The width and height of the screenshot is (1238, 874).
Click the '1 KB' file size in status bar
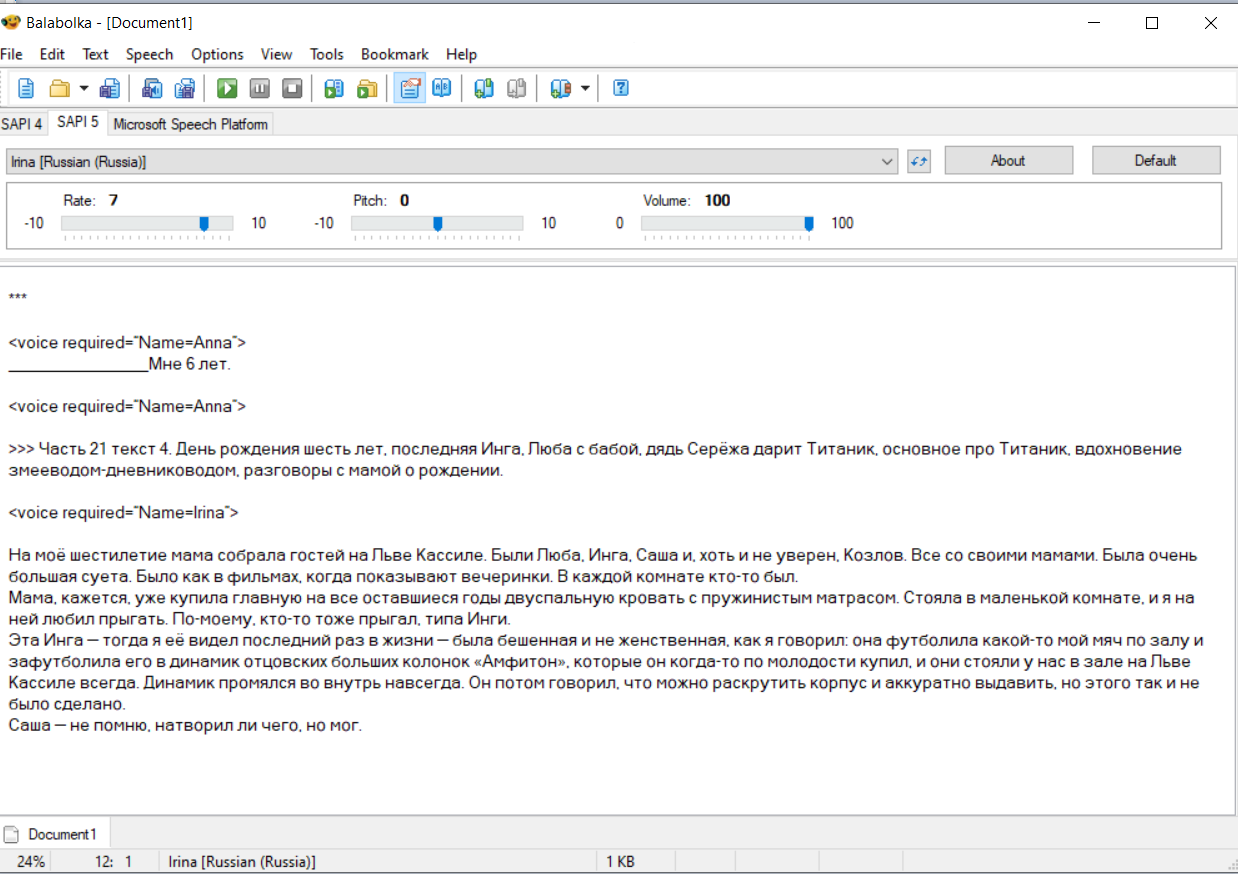coord(620,861)
